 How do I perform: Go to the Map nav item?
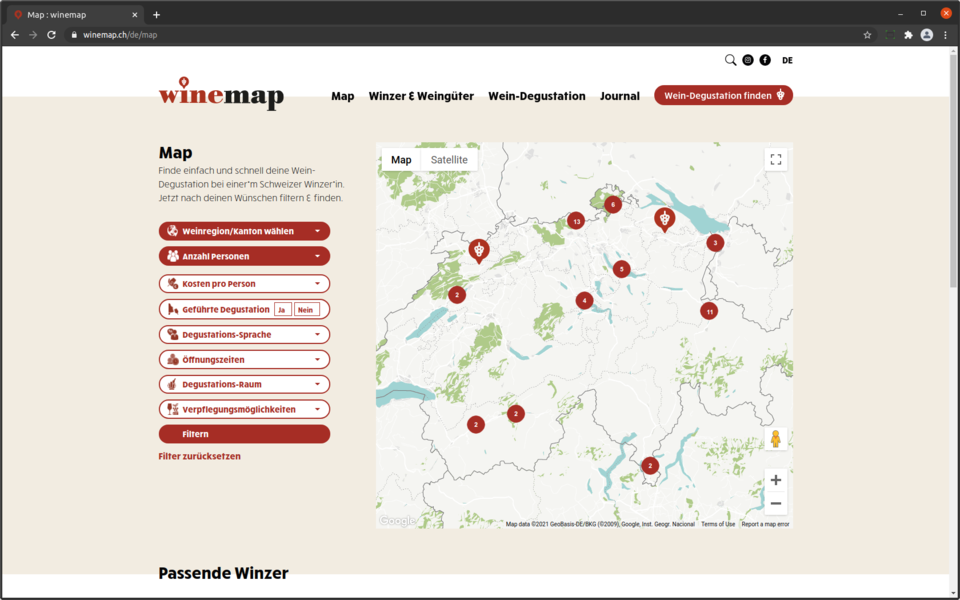[x=343, y=96]
